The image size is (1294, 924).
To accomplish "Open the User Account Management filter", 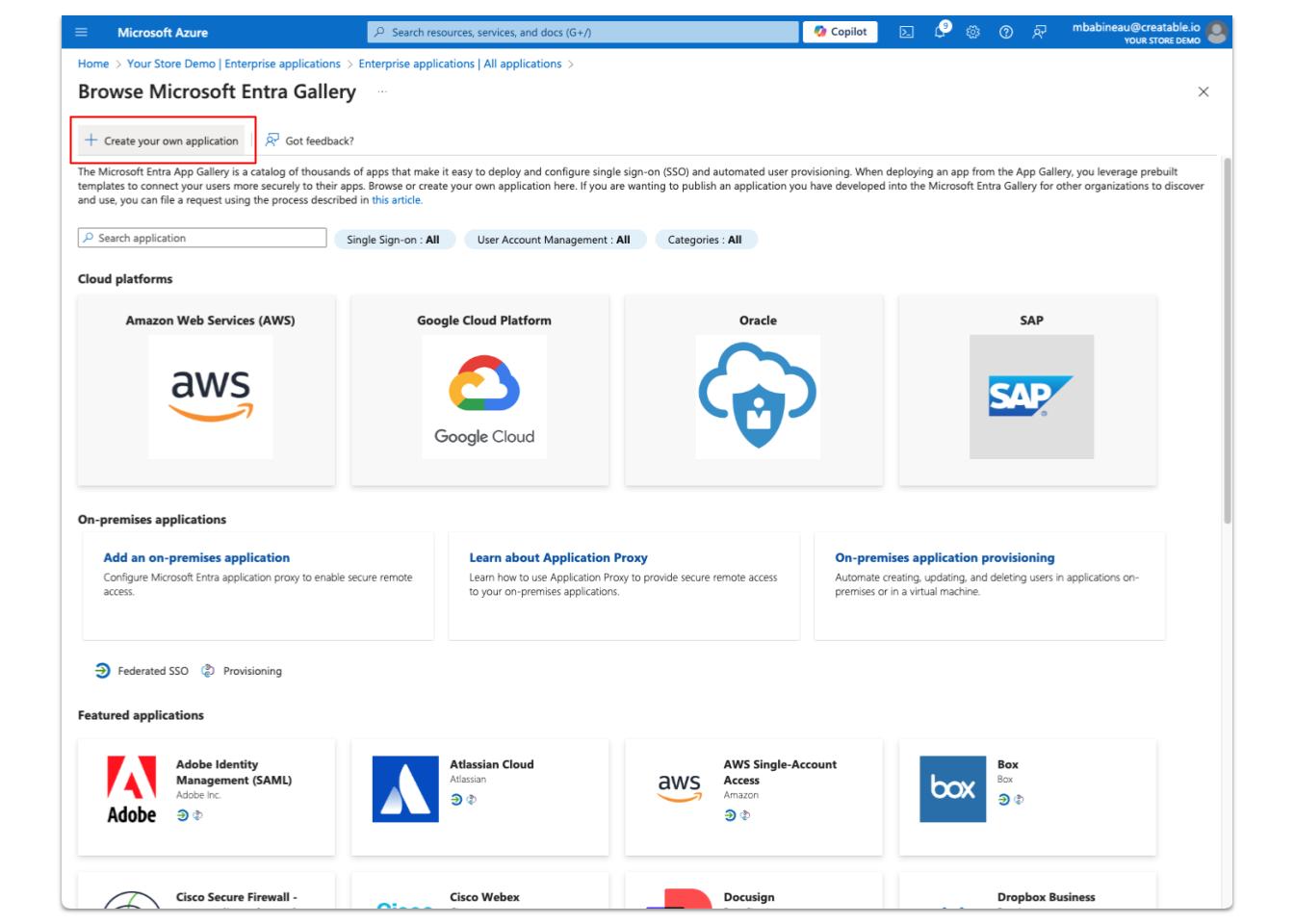I will 554,240.
